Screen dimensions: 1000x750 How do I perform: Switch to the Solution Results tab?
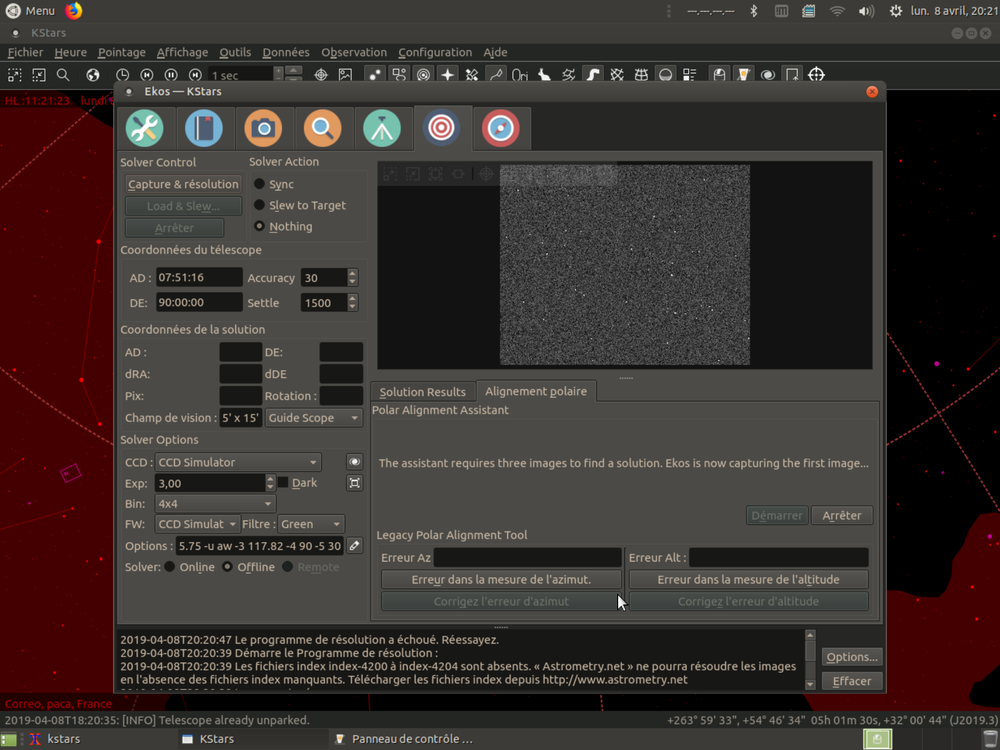click(x=422, y=392)
